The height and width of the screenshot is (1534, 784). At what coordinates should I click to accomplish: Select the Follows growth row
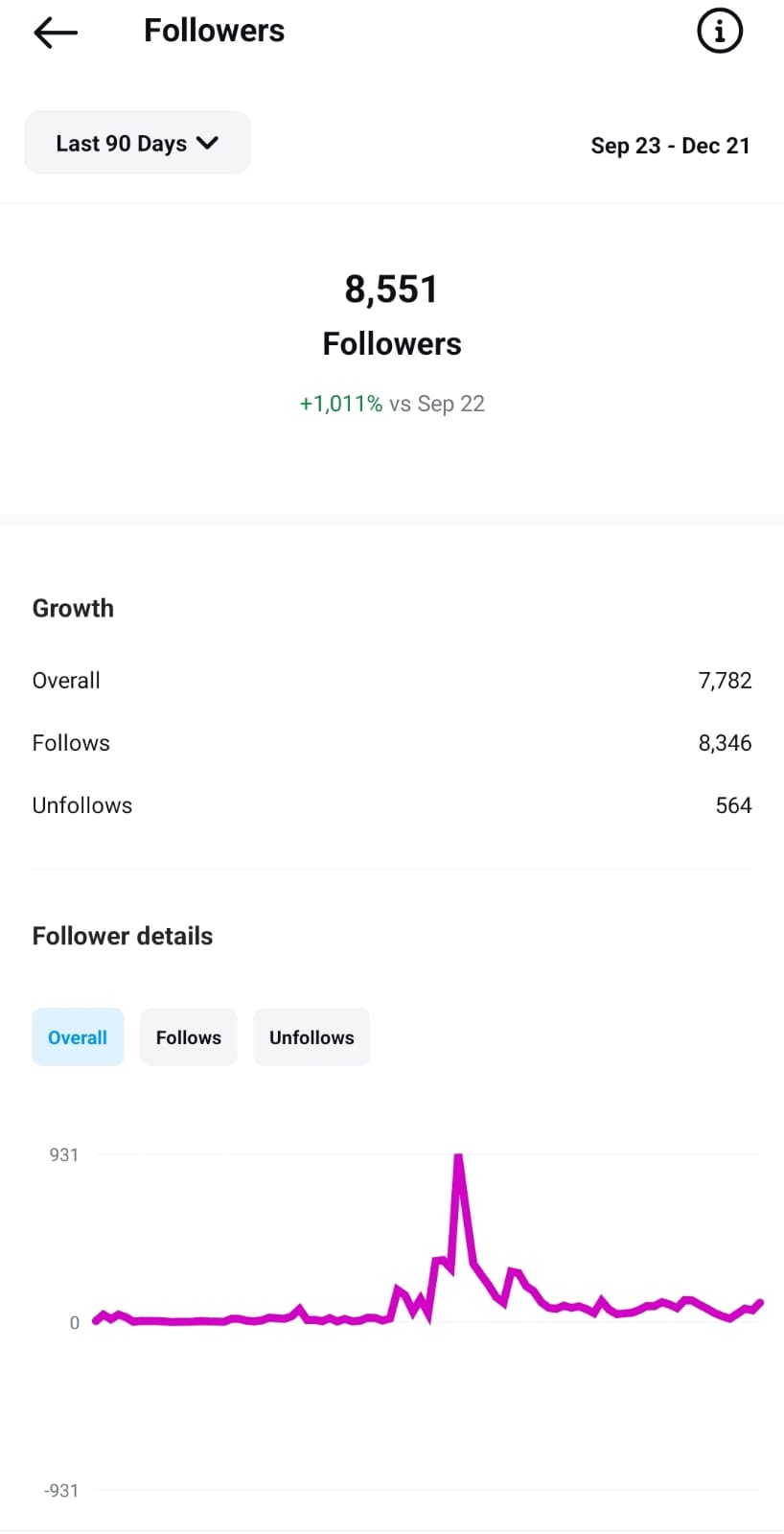point(392,743)
